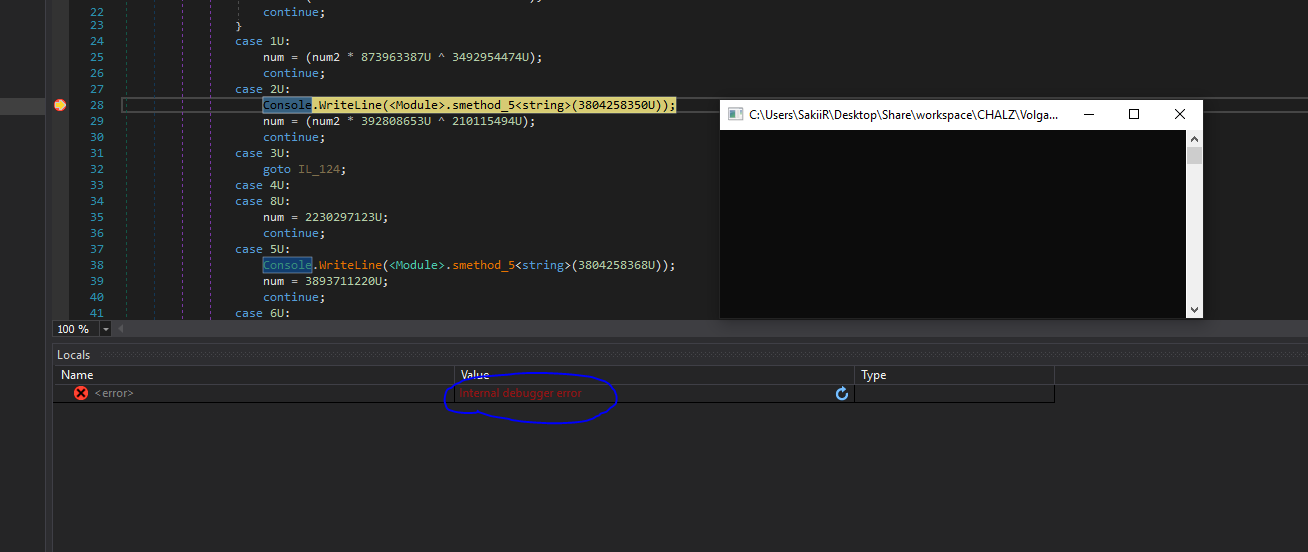1308x552 pixels.
Task: Click 'goto IL_124;' on line 32
Action: (305, 169)
